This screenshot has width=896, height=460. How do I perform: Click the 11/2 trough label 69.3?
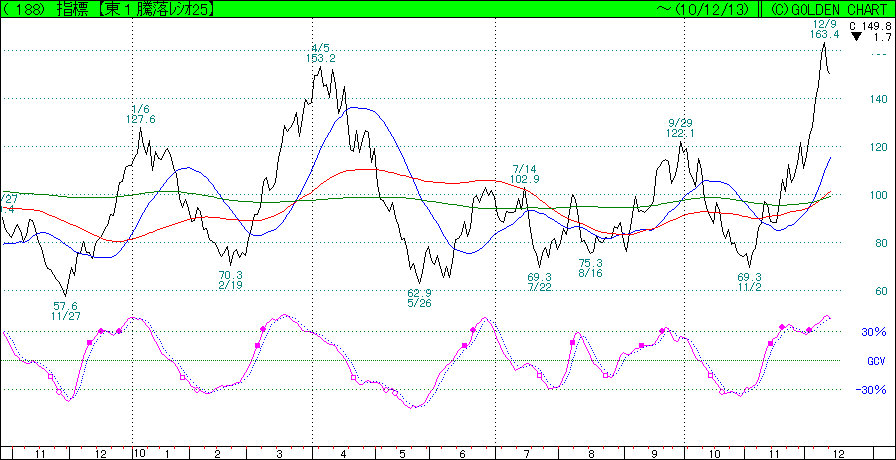749,277
